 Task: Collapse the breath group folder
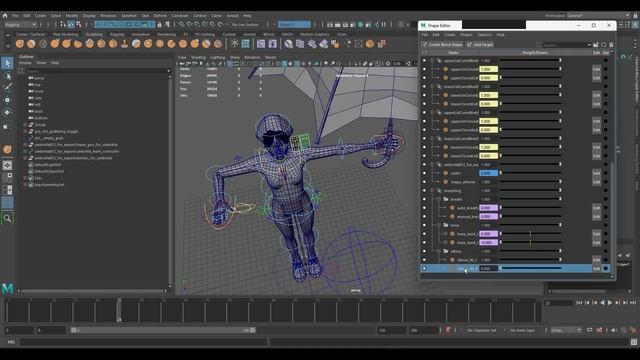(439, 199)
